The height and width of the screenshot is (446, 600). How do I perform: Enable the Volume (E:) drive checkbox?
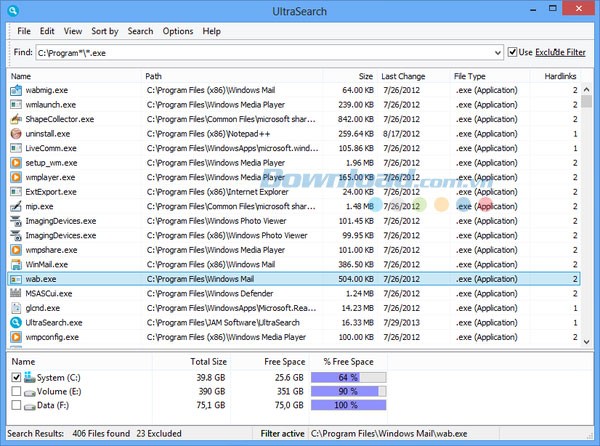[x=15, y=393]
